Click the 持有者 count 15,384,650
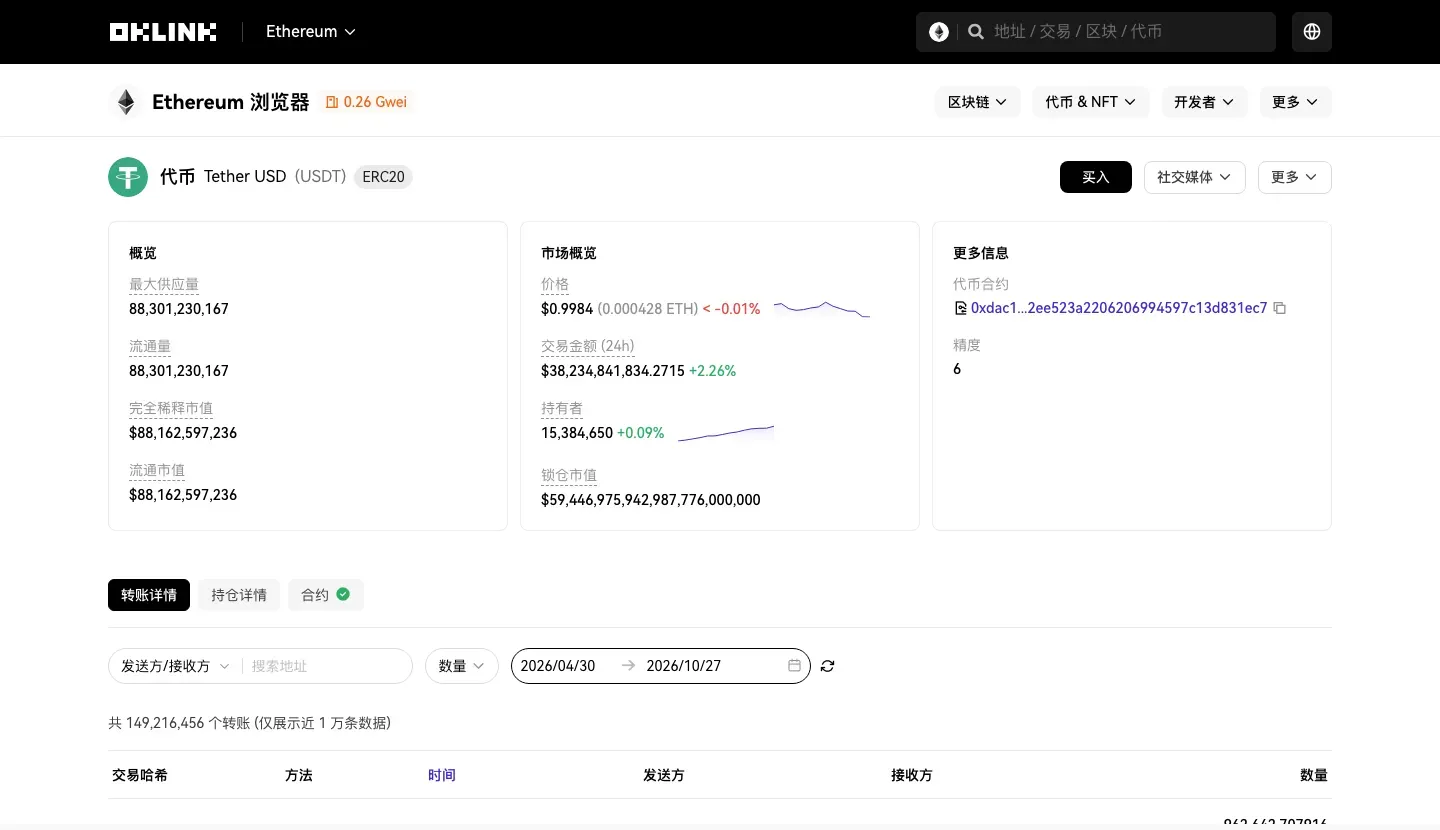 click(x=577, y=433)
